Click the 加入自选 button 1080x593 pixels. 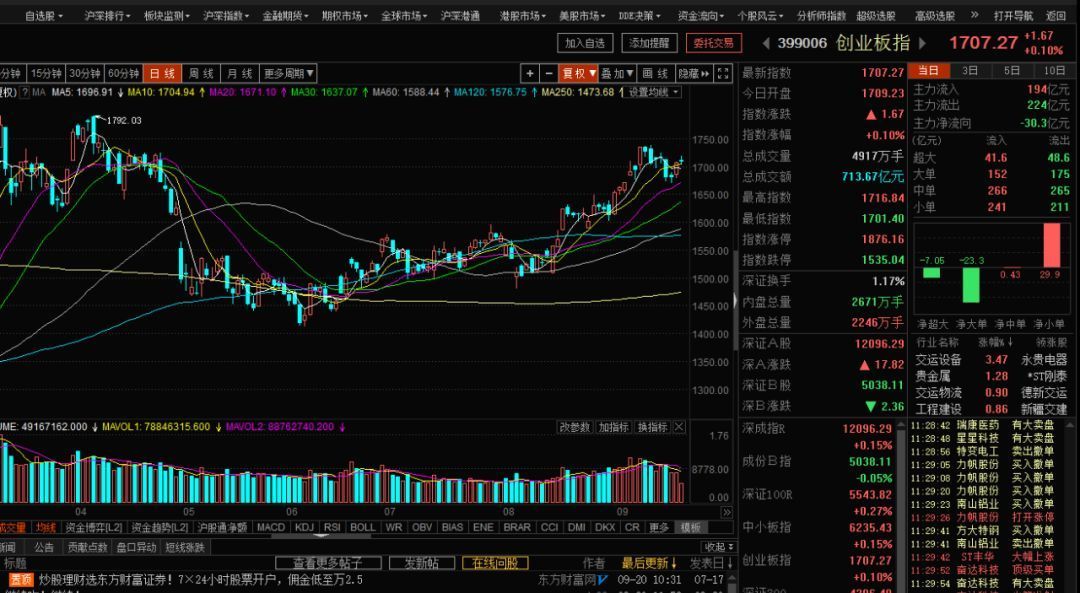point(585,43)
